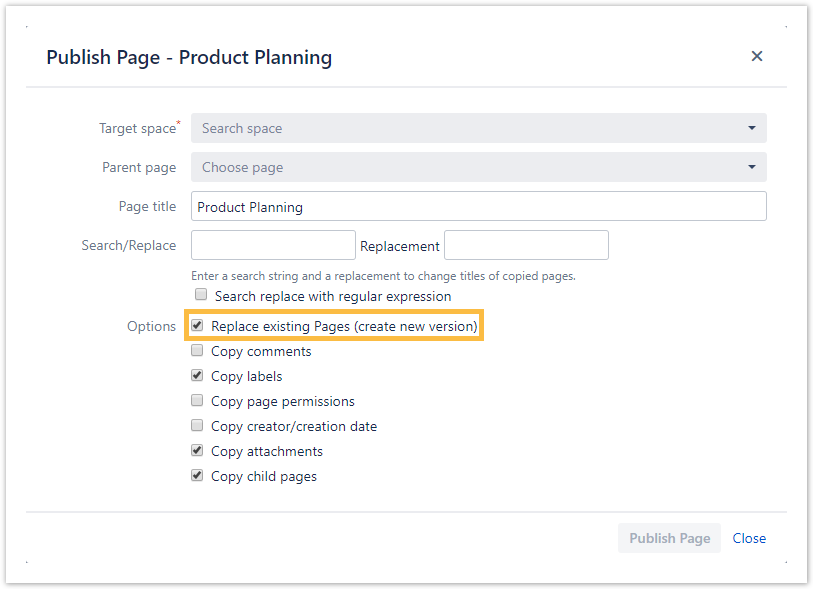This screenshot has width=813, height=589.
Task: Click the Options section label
Action: 151,326
